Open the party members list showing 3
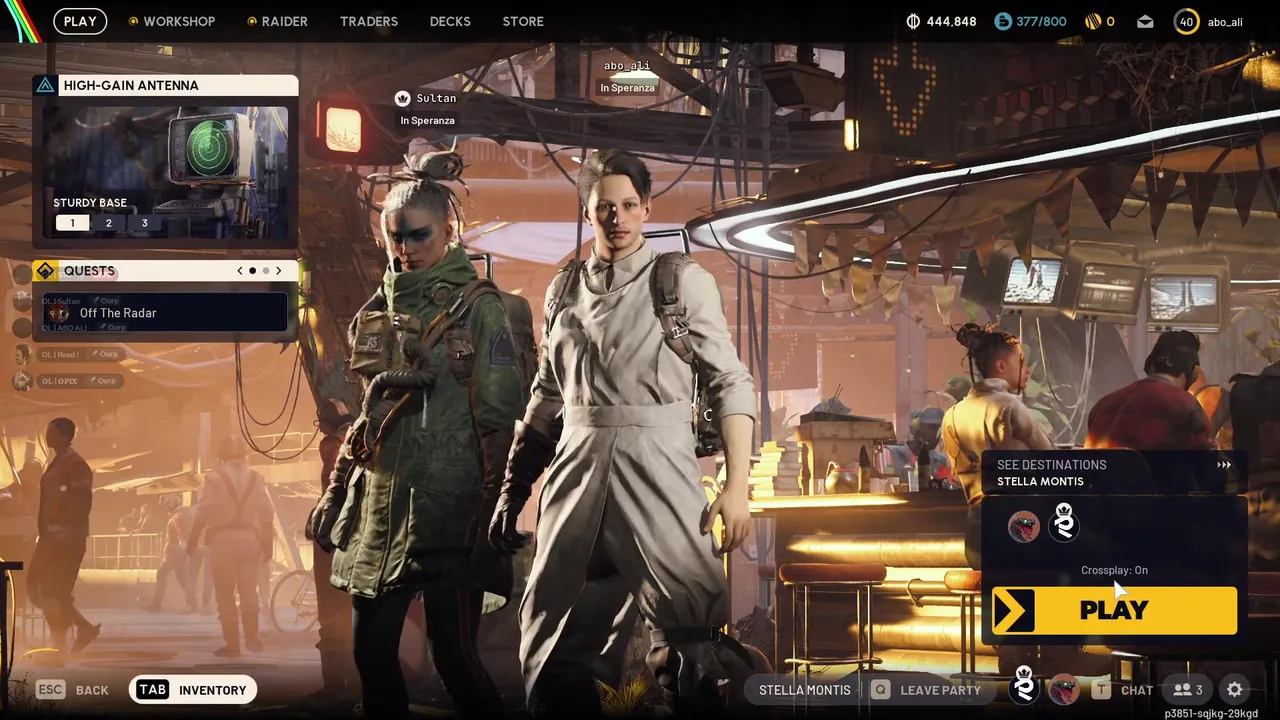This screenshot has height=720, width=1280. 1188,690
